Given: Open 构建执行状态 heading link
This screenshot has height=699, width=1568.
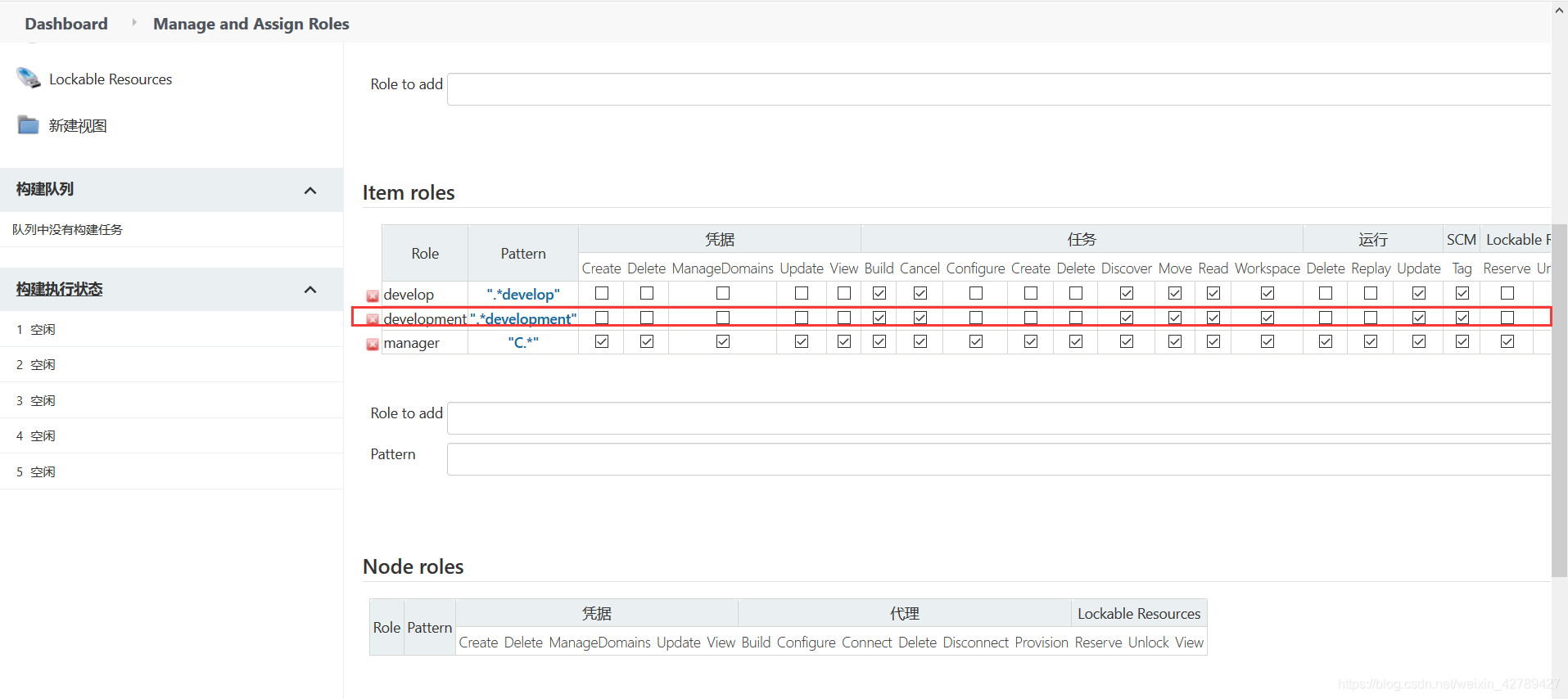Looking at the screenshot, I should [x=59, y=289].
